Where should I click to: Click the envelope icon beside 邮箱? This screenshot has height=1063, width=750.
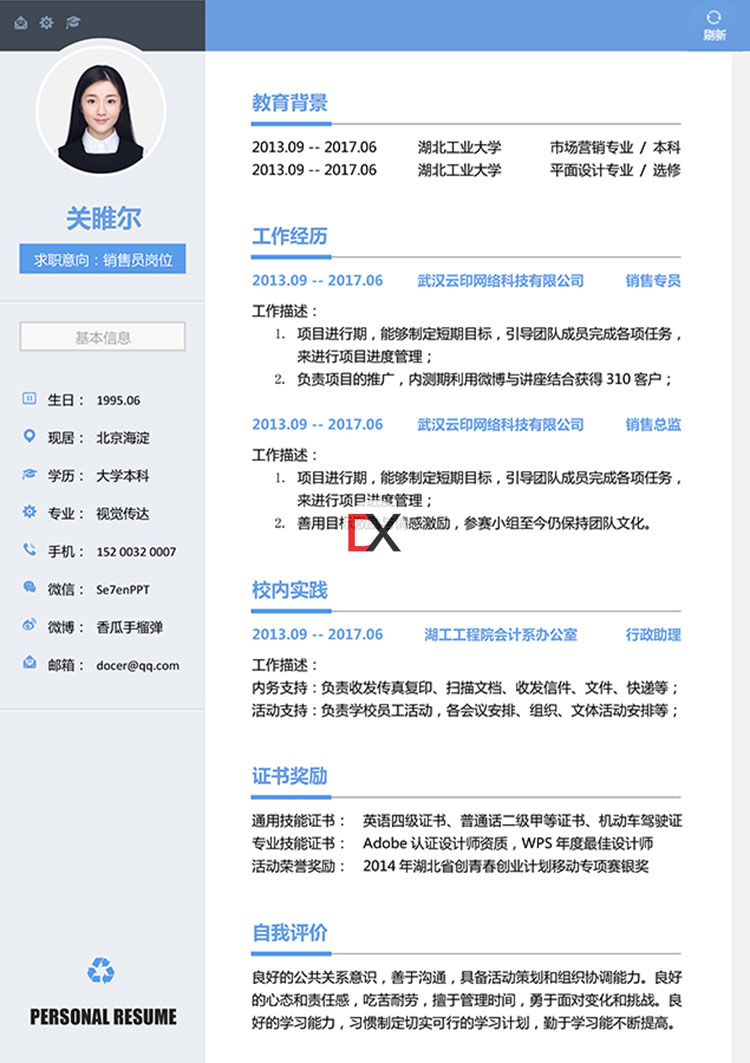pyautogui.click(x=29, y=662)
